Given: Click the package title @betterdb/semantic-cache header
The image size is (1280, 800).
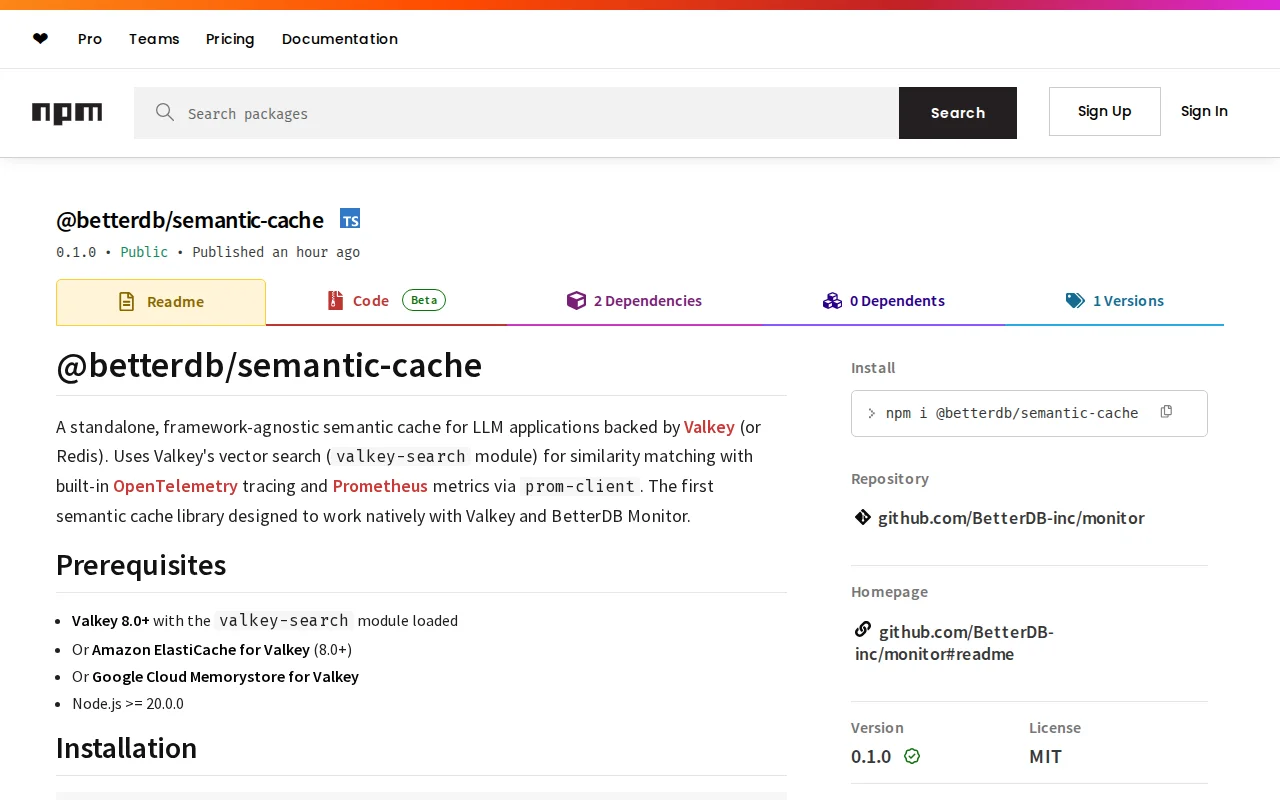Looking at the screenshot, I should coord(190,220).
